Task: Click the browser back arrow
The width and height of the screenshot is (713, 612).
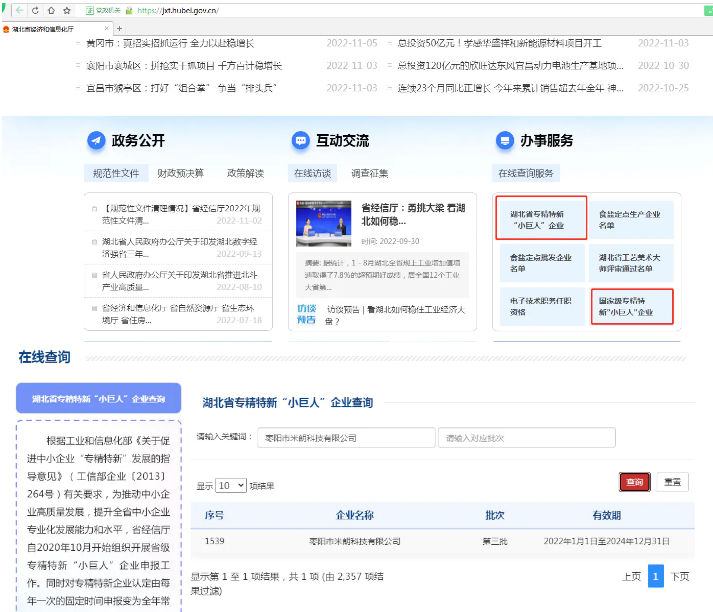Action: 20,10
